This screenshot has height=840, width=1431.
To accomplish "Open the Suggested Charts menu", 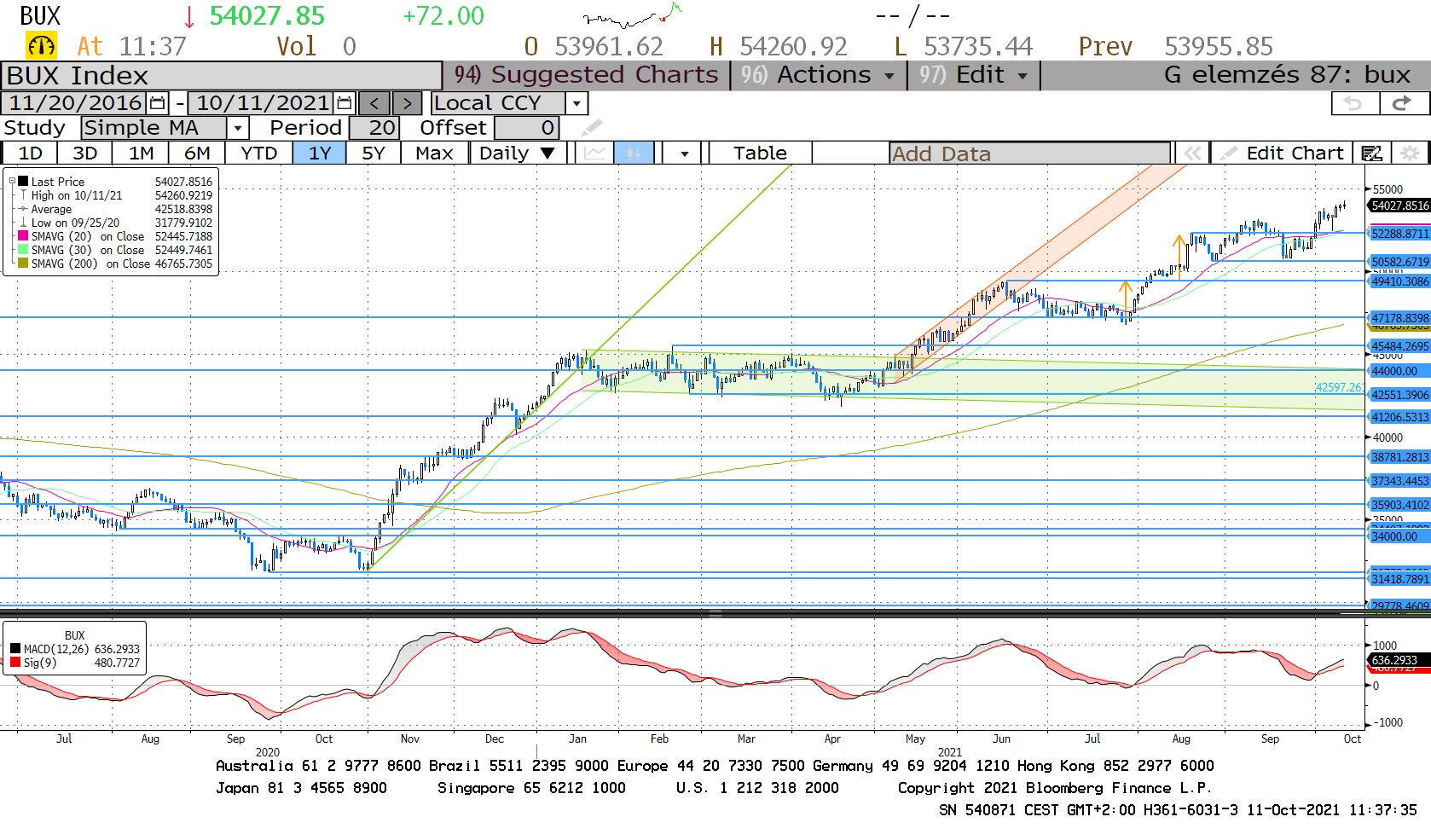I will [x=587, y=75].
